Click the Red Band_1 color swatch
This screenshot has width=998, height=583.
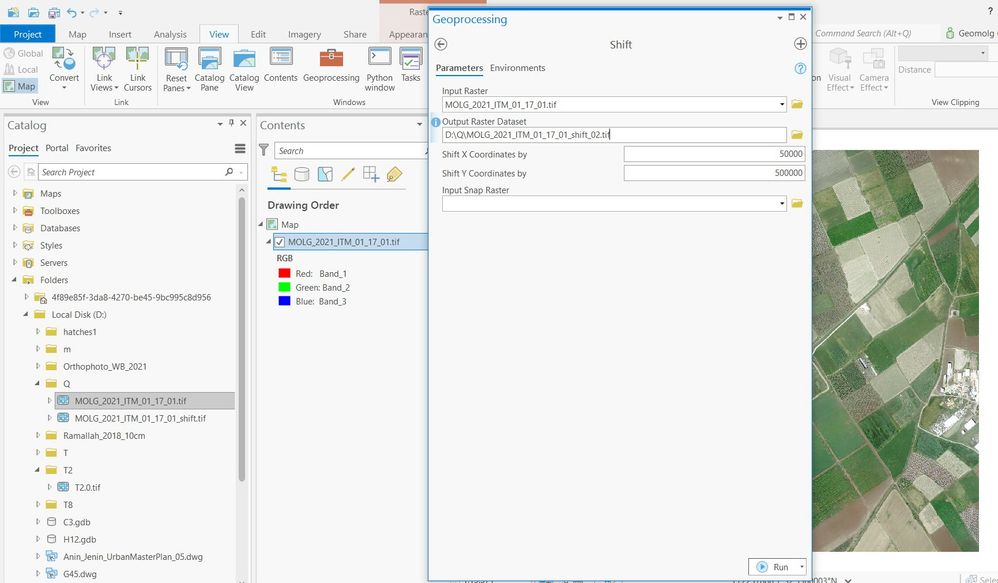[285, 273]
